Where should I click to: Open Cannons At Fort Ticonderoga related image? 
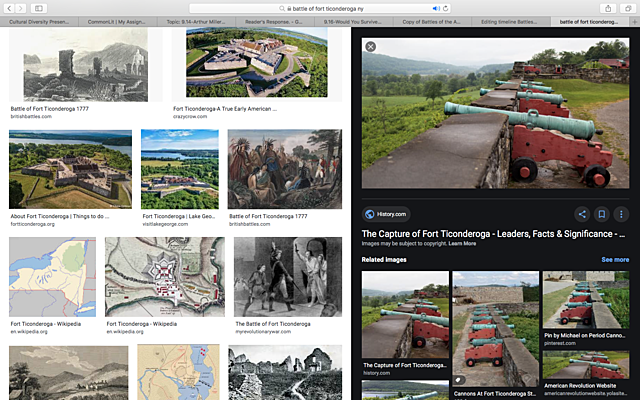click(496, 329)
